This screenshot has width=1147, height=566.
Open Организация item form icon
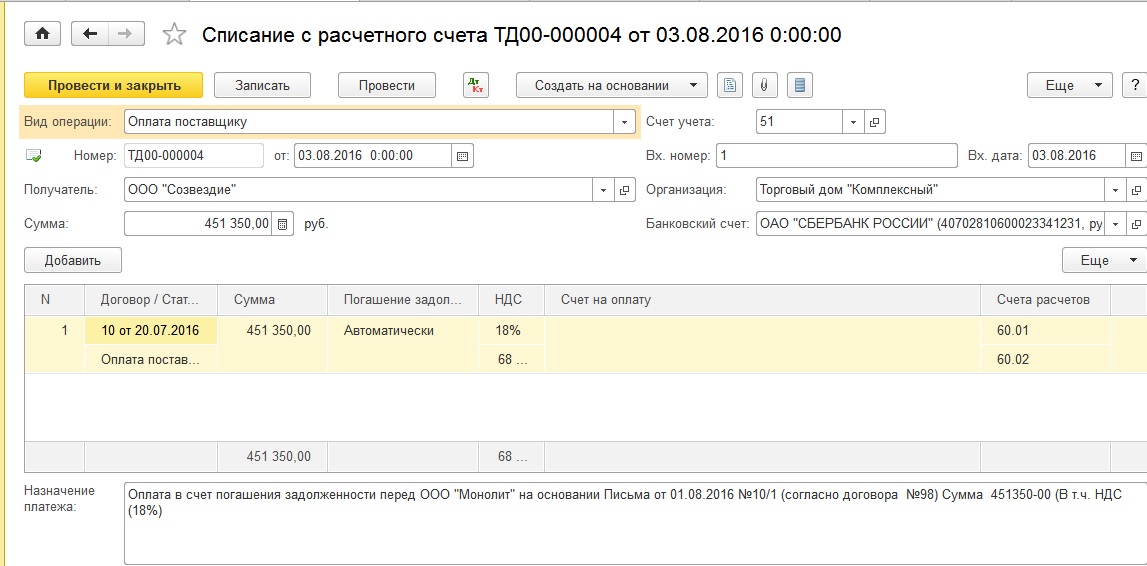click(1136, 190)
